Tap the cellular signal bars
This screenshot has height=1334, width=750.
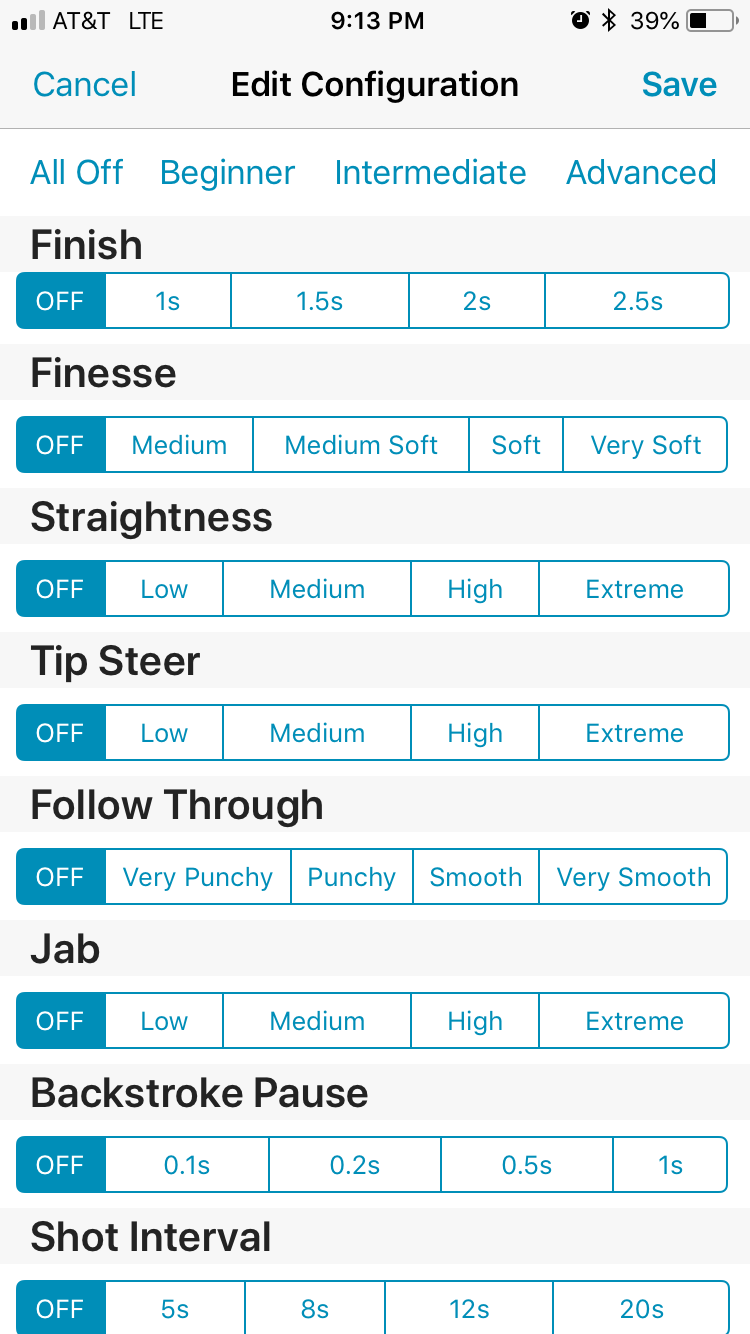[27, 21]
